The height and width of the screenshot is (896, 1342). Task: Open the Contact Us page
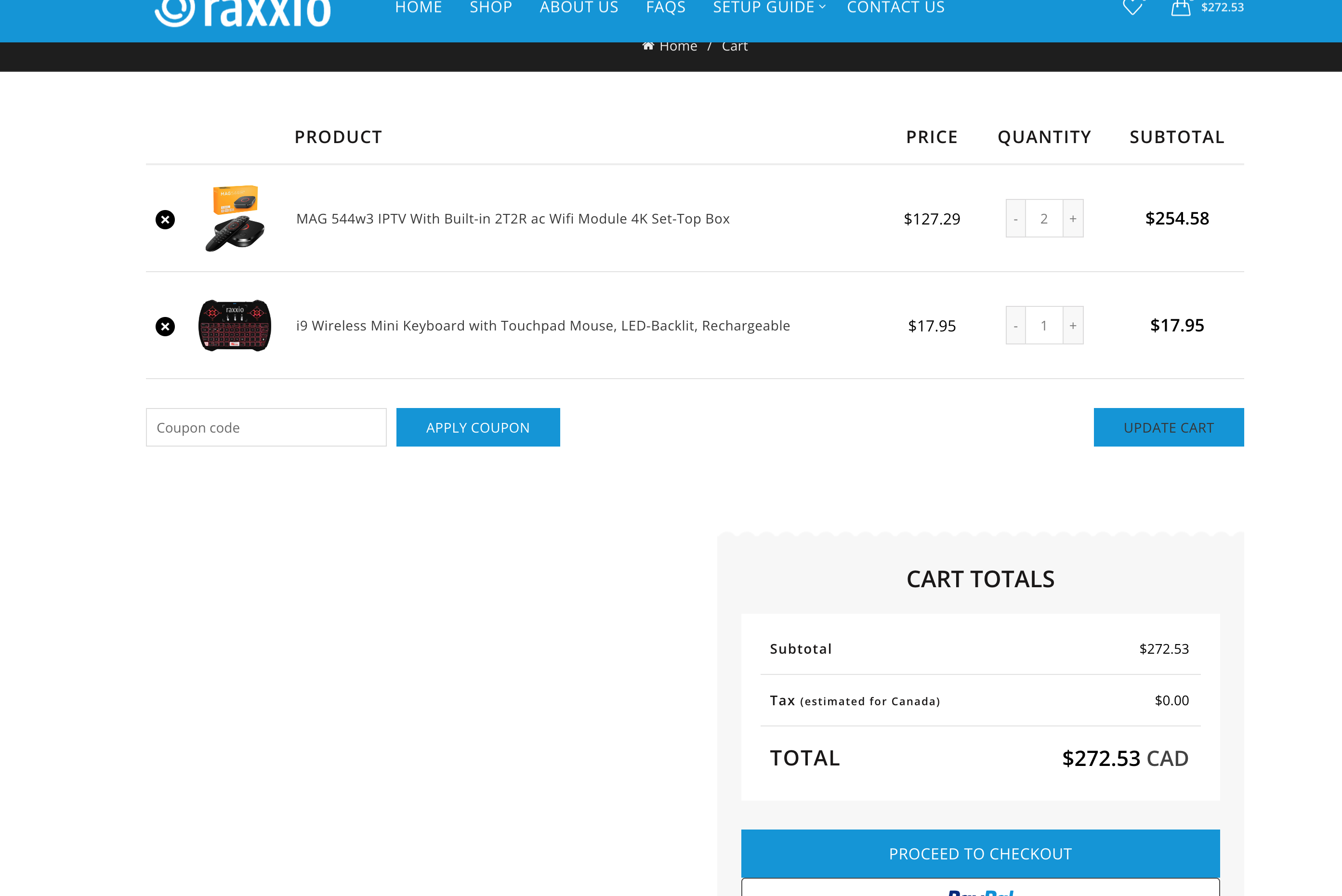pyautogui.click(x=895, y=7)
